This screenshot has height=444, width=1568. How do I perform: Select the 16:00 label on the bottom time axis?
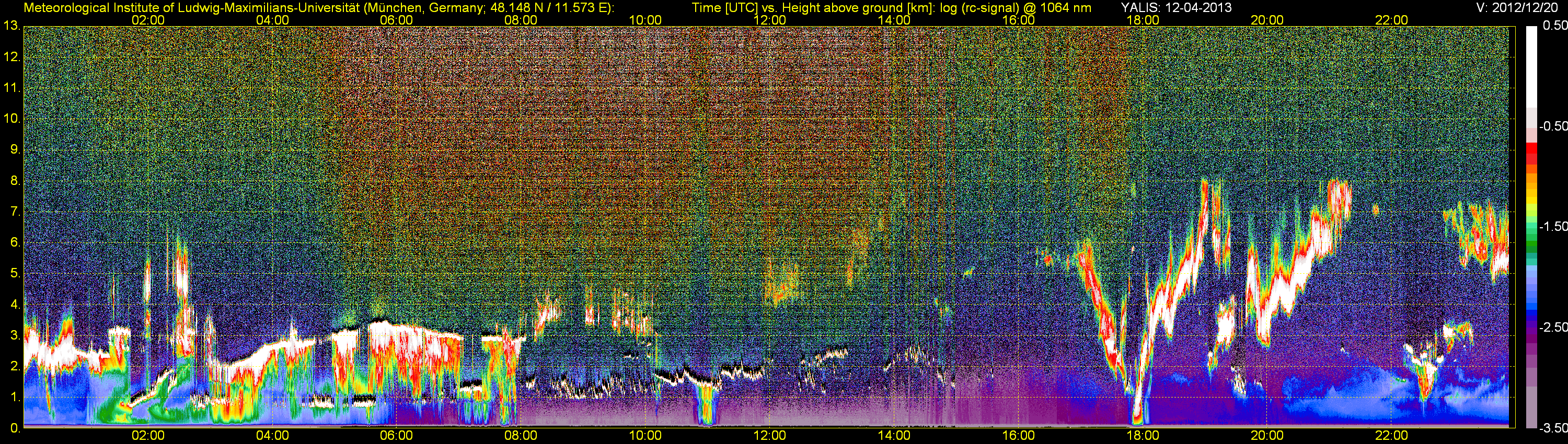click(x=1018, y=436)
